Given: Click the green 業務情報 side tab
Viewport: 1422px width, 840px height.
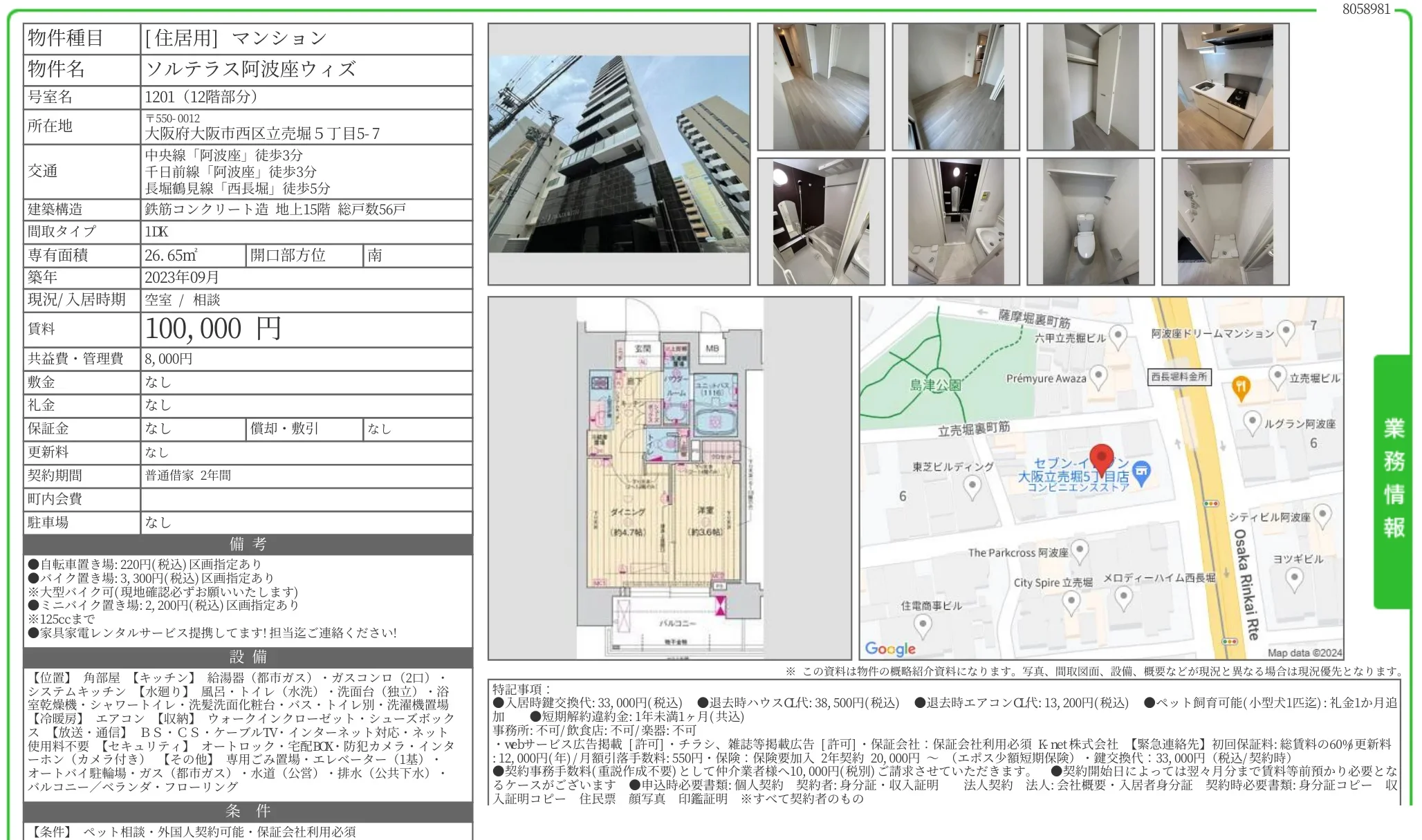Looking at the screenshot, I should tap(1393, 480).
